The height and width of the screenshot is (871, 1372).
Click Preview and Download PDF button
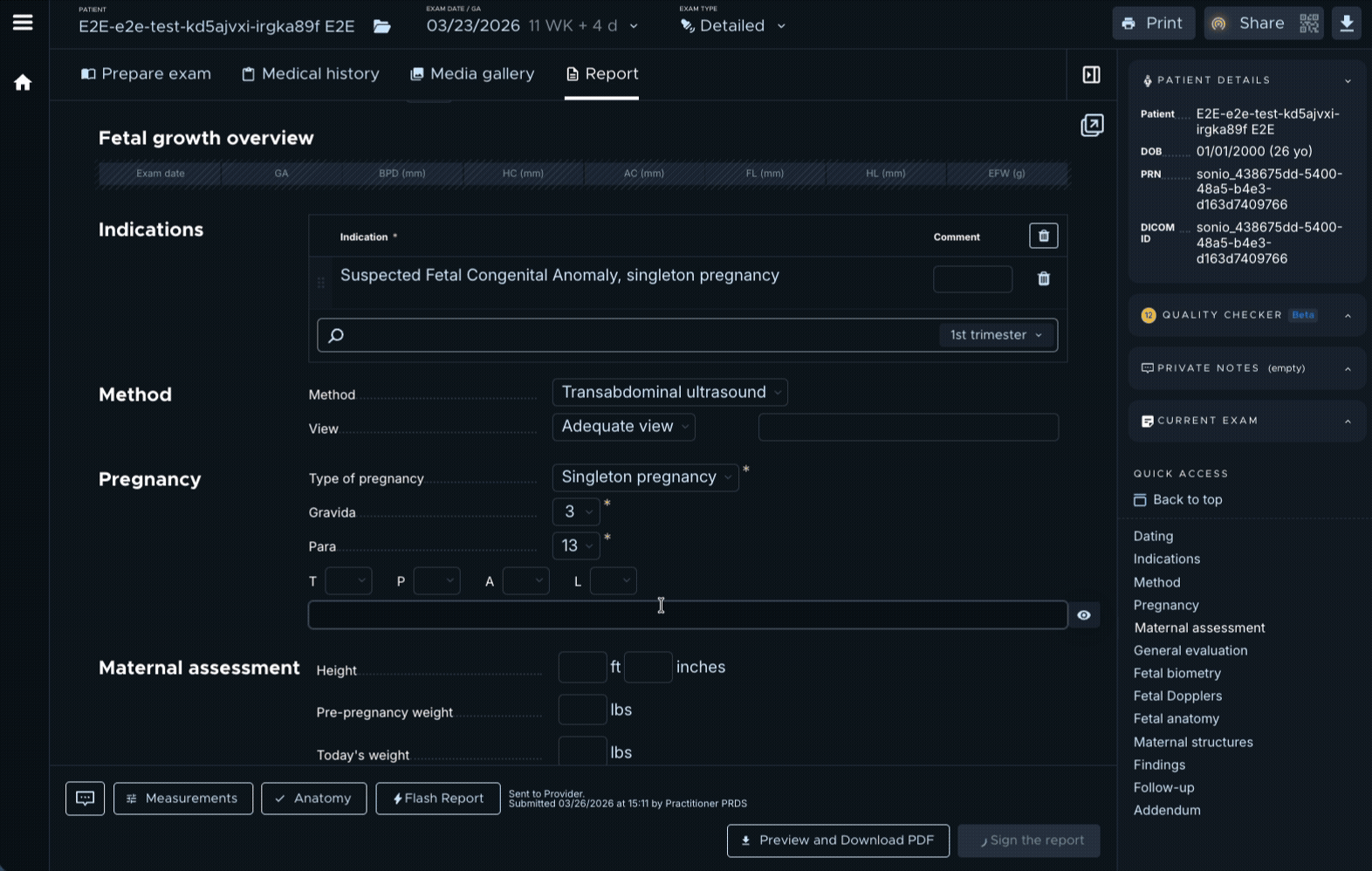[838, 840]
